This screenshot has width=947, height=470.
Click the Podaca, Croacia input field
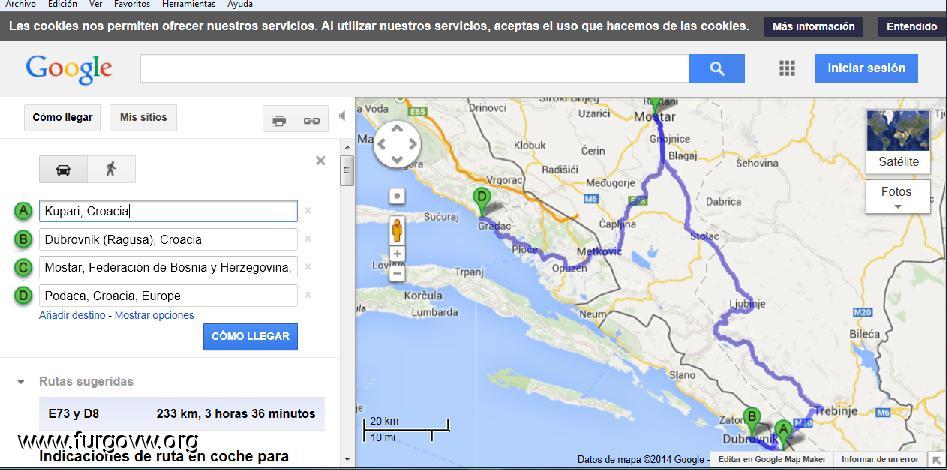click(168, 295)
